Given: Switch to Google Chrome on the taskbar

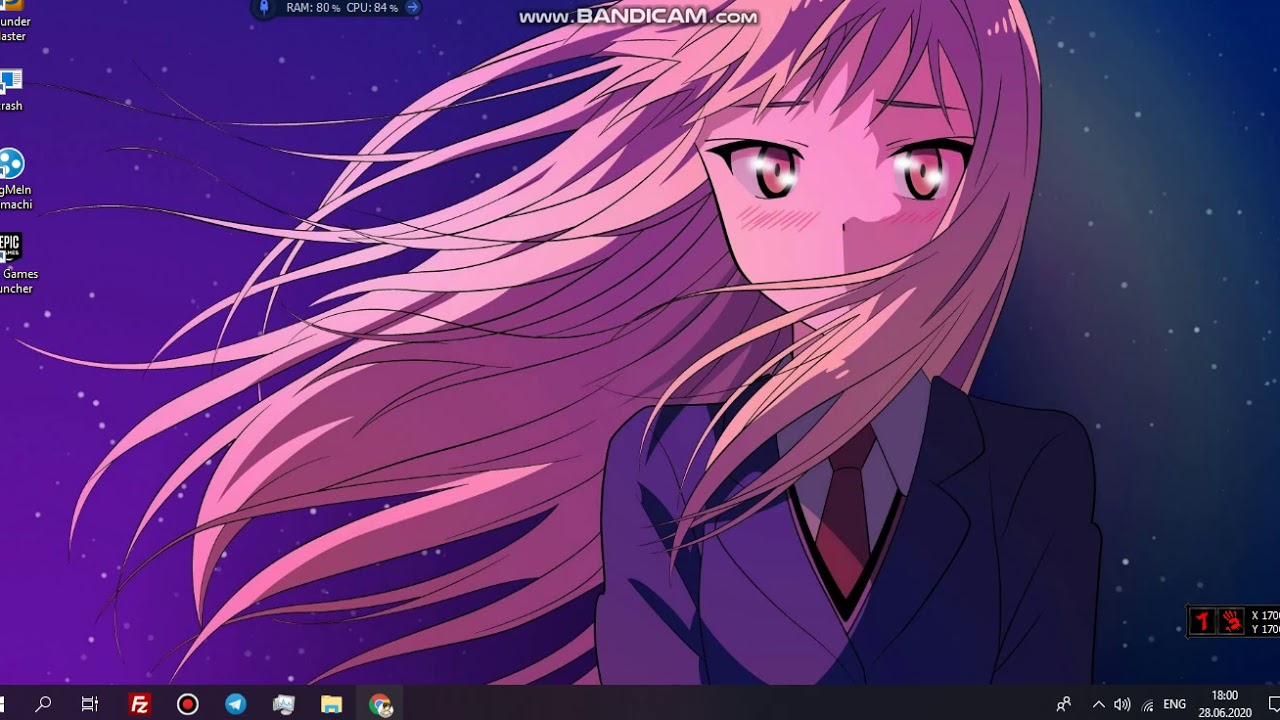Looking at the screenshot, I should point(380,704).
